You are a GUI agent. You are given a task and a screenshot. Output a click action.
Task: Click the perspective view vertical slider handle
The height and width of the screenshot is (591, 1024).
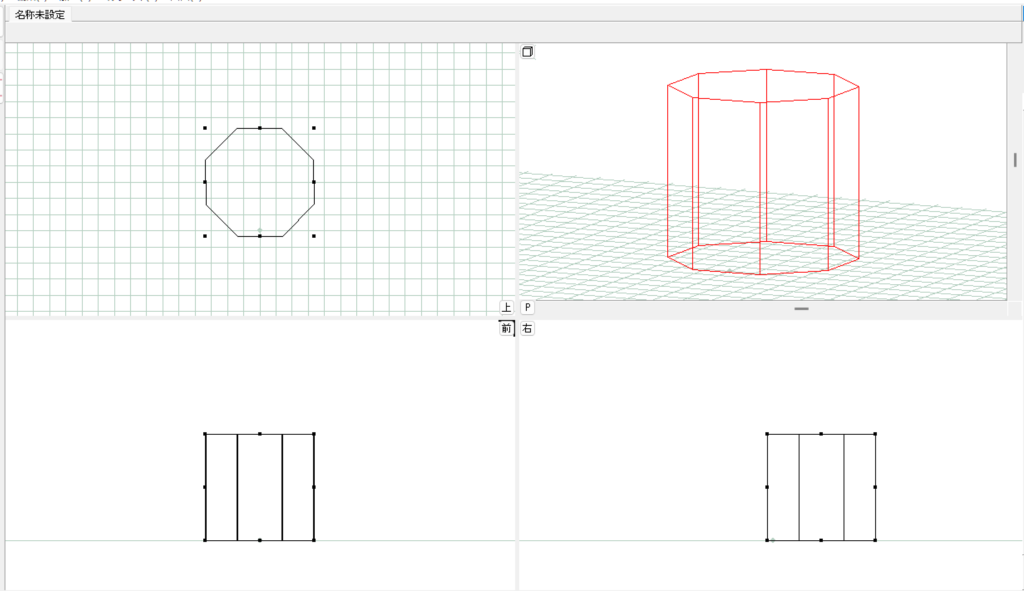tap(1014, 159)
